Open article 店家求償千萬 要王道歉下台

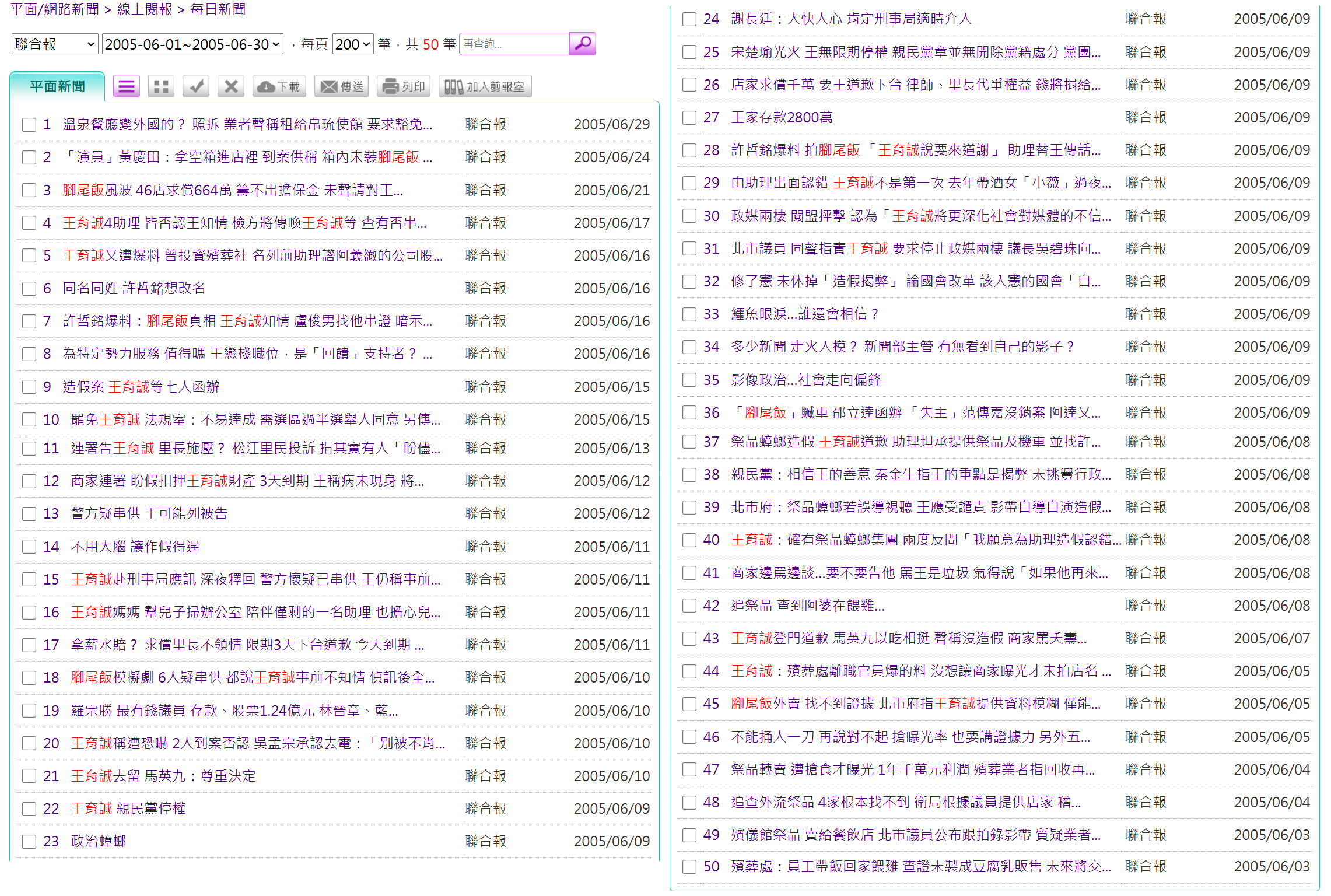point(916,85)
